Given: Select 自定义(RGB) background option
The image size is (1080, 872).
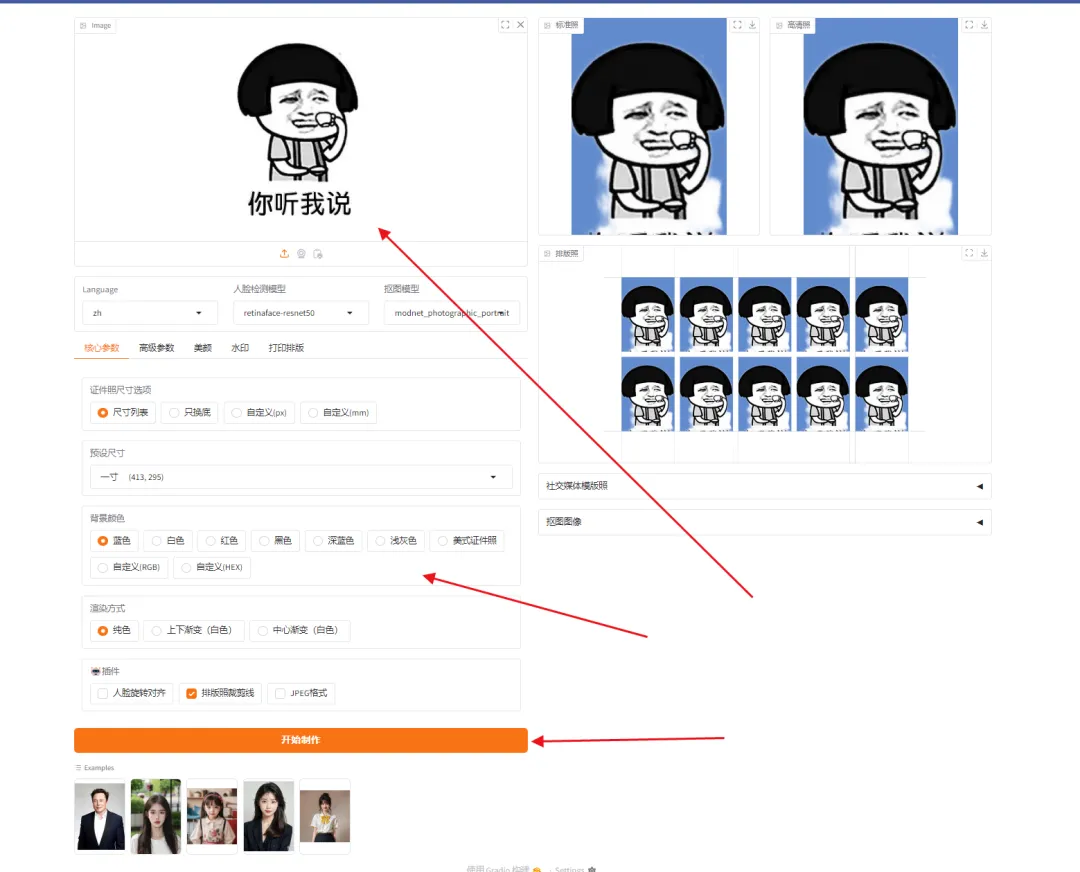Looking at the screenshot, I should pyautogui.click(x=129, y=568).
